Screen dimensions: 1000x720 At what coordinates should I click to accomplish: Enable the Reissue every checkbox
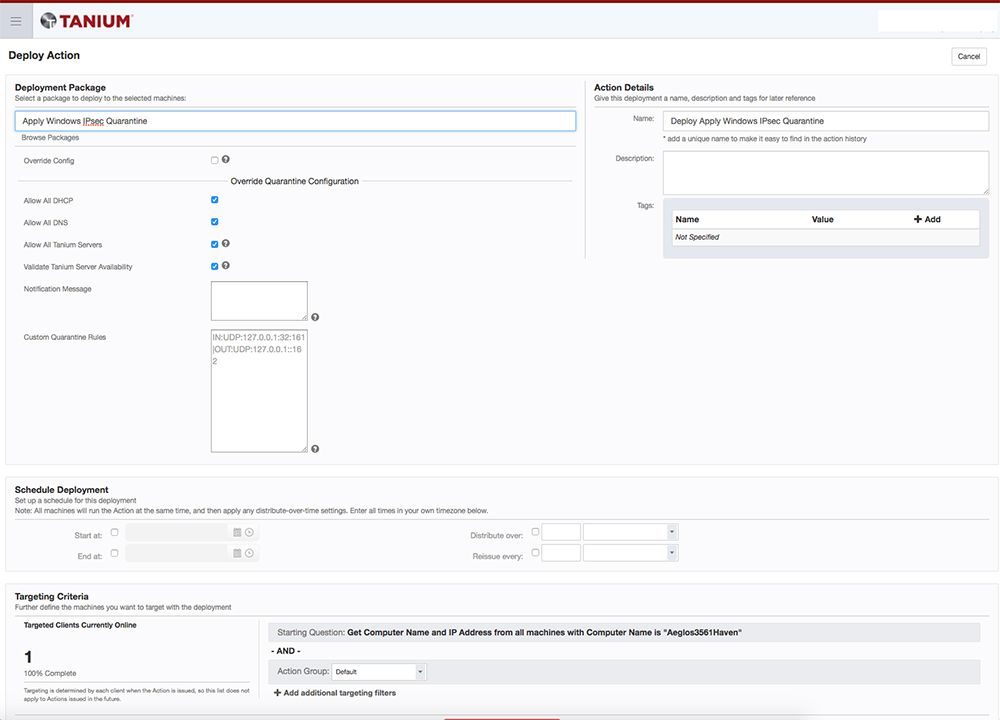coord(535,552)
